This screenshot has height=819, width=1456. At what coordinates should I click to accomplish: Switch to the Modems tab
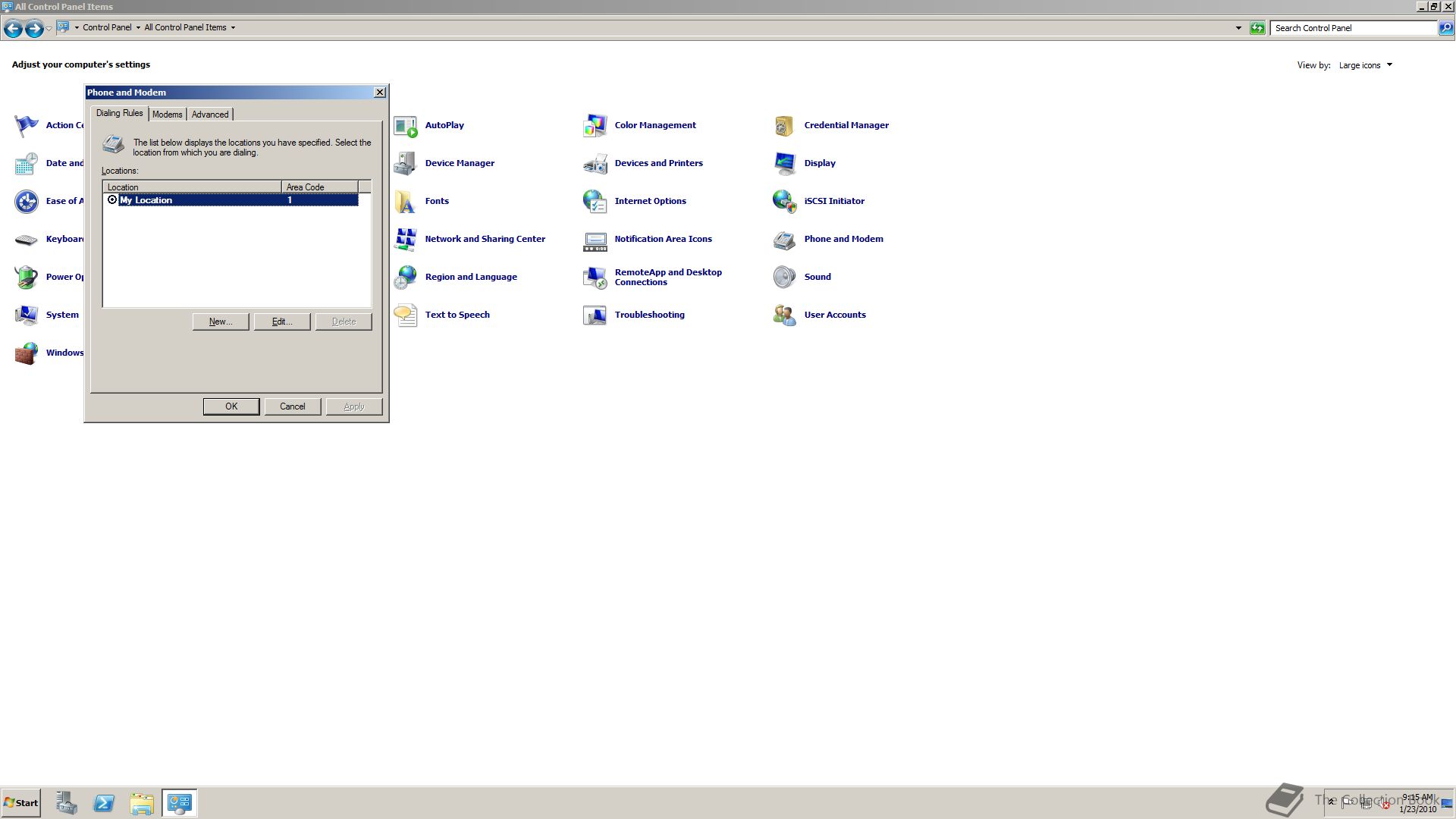coord(167,115)
